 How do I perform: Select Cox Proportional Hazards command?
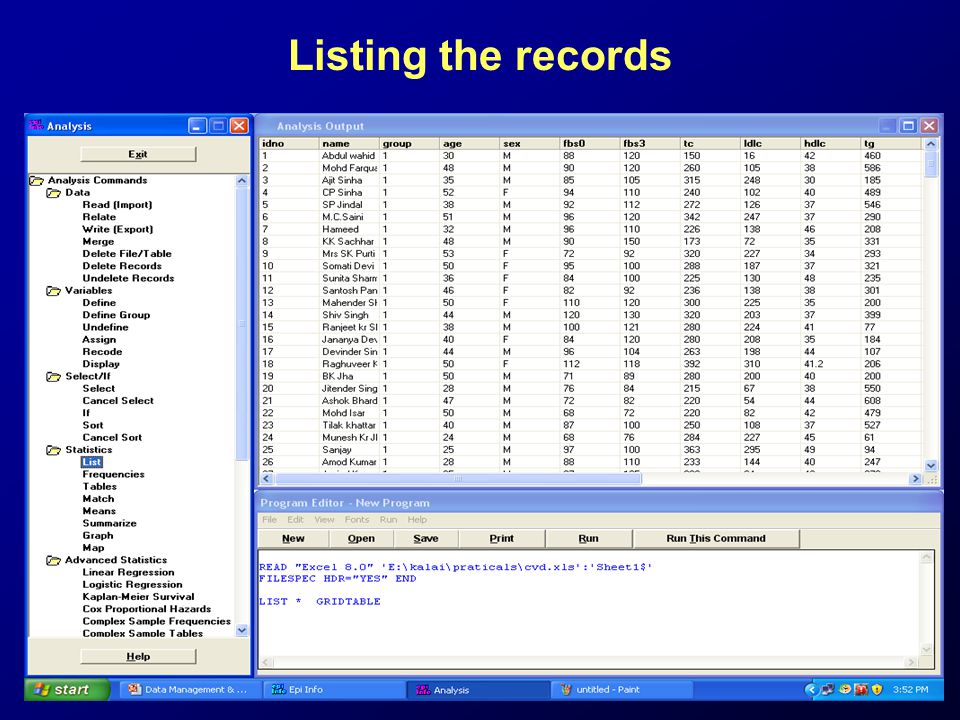147,609
